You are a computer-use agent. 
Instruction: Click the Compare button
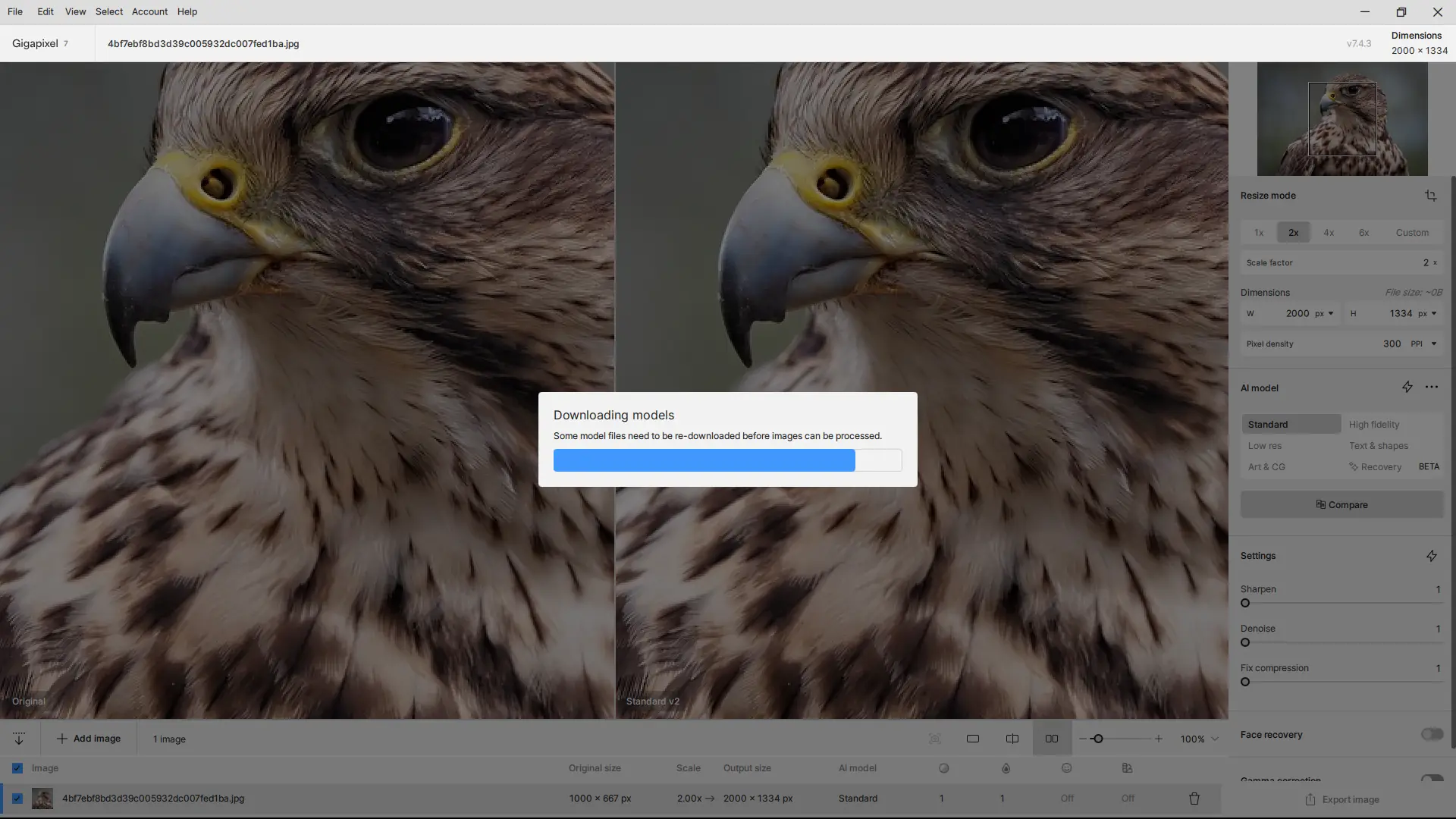pos(1341,505)
